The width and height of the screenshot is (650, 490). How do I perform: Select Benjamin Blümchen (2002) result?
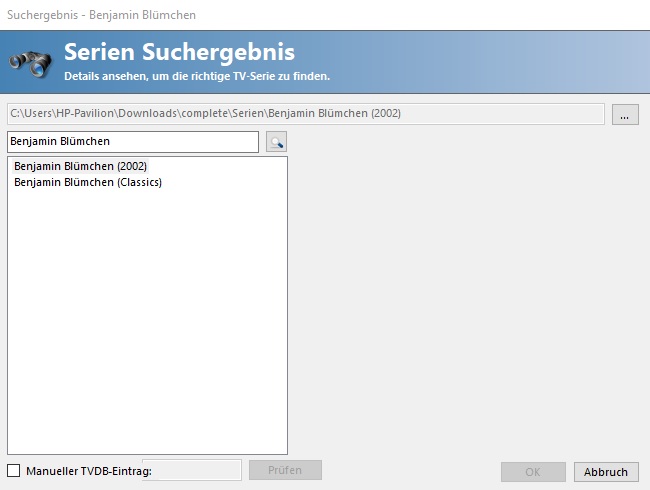(x=80, y=166)
